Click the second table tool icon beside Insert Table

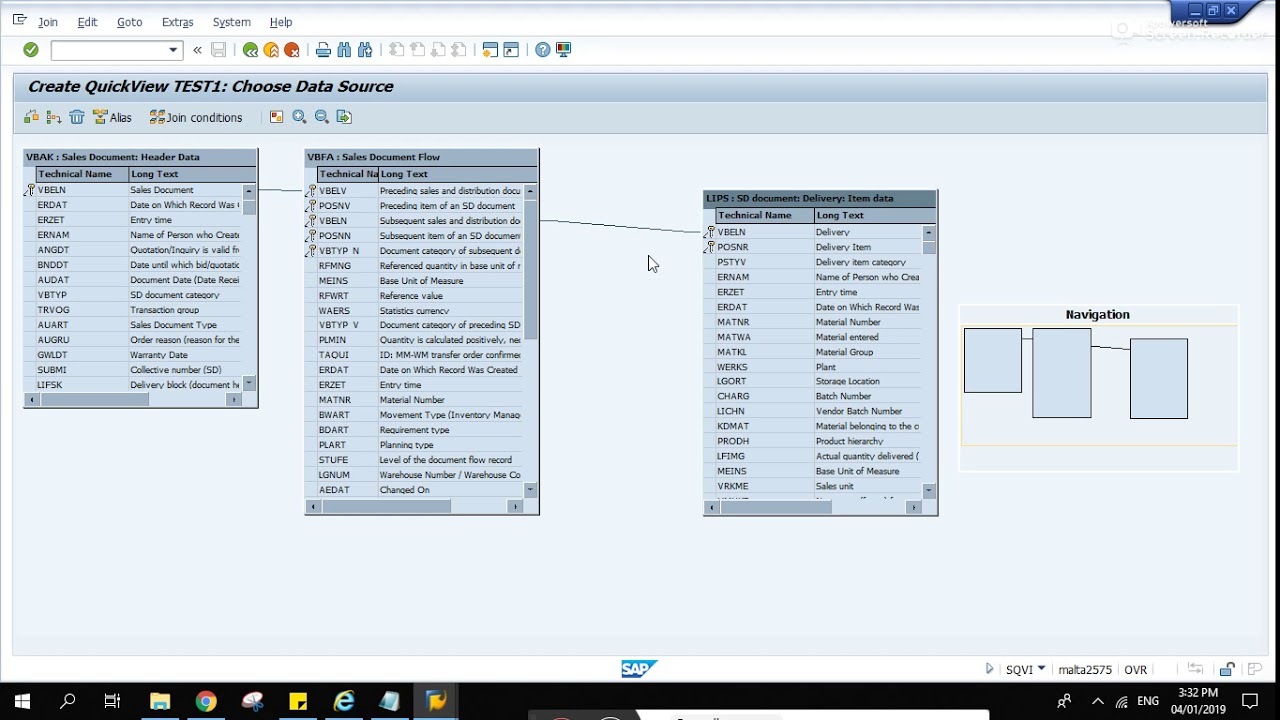(x=54, y=117)
